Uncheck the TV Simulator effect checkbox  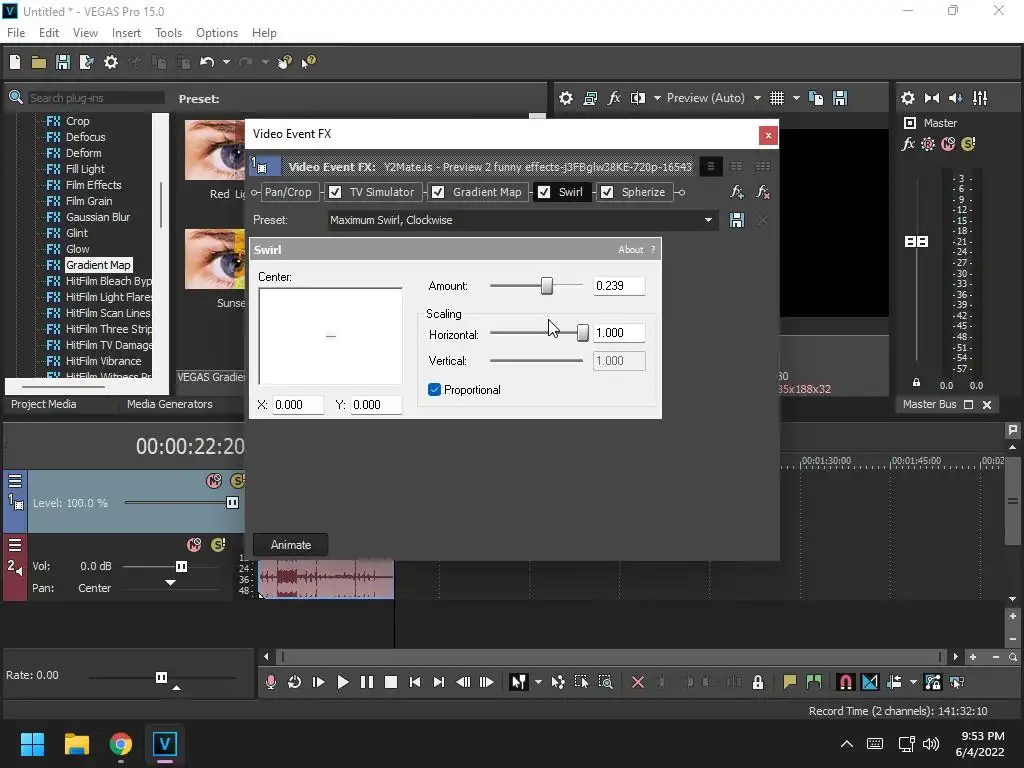point(335,192)
